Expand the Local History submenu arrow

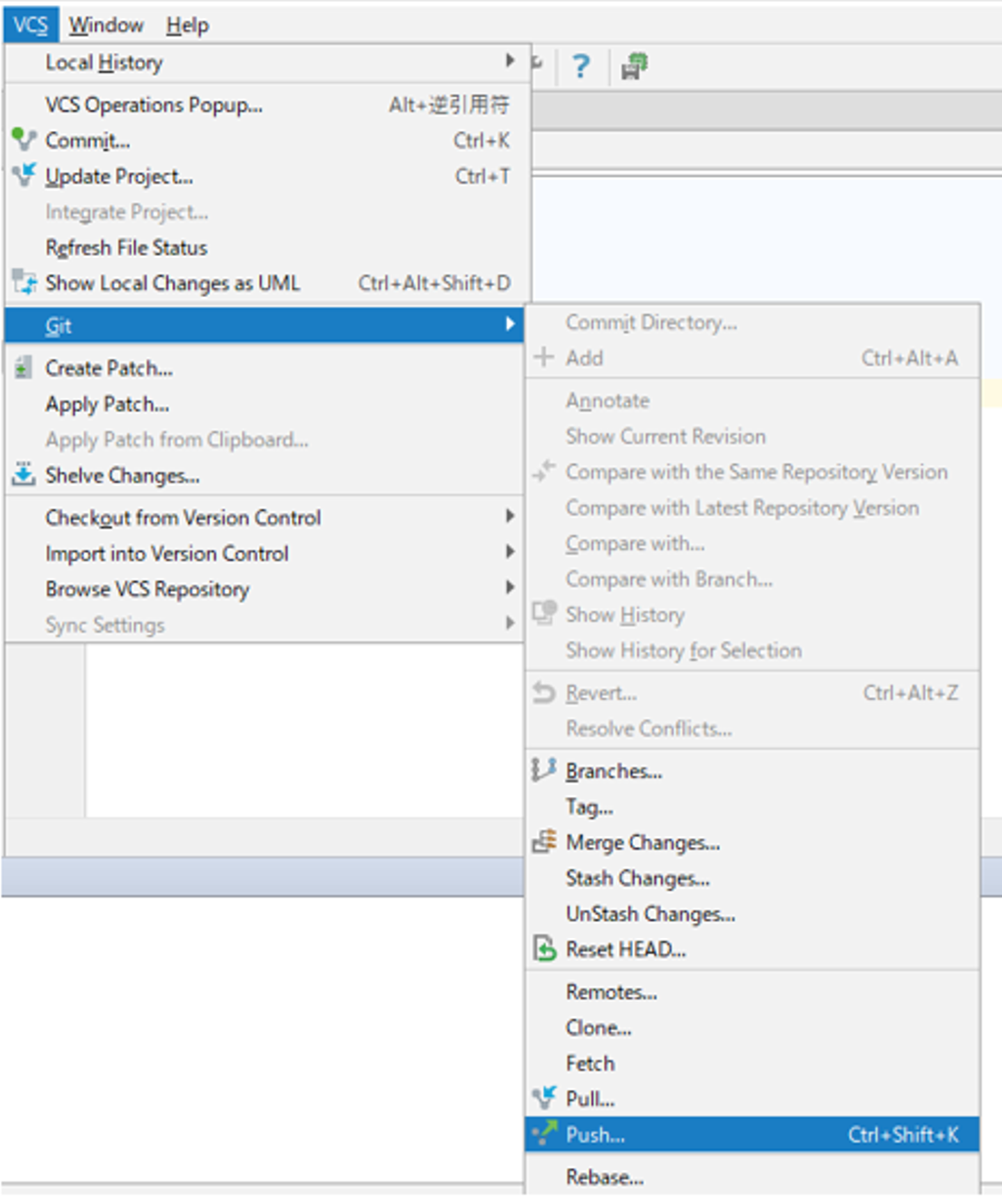tap(510, 61)
